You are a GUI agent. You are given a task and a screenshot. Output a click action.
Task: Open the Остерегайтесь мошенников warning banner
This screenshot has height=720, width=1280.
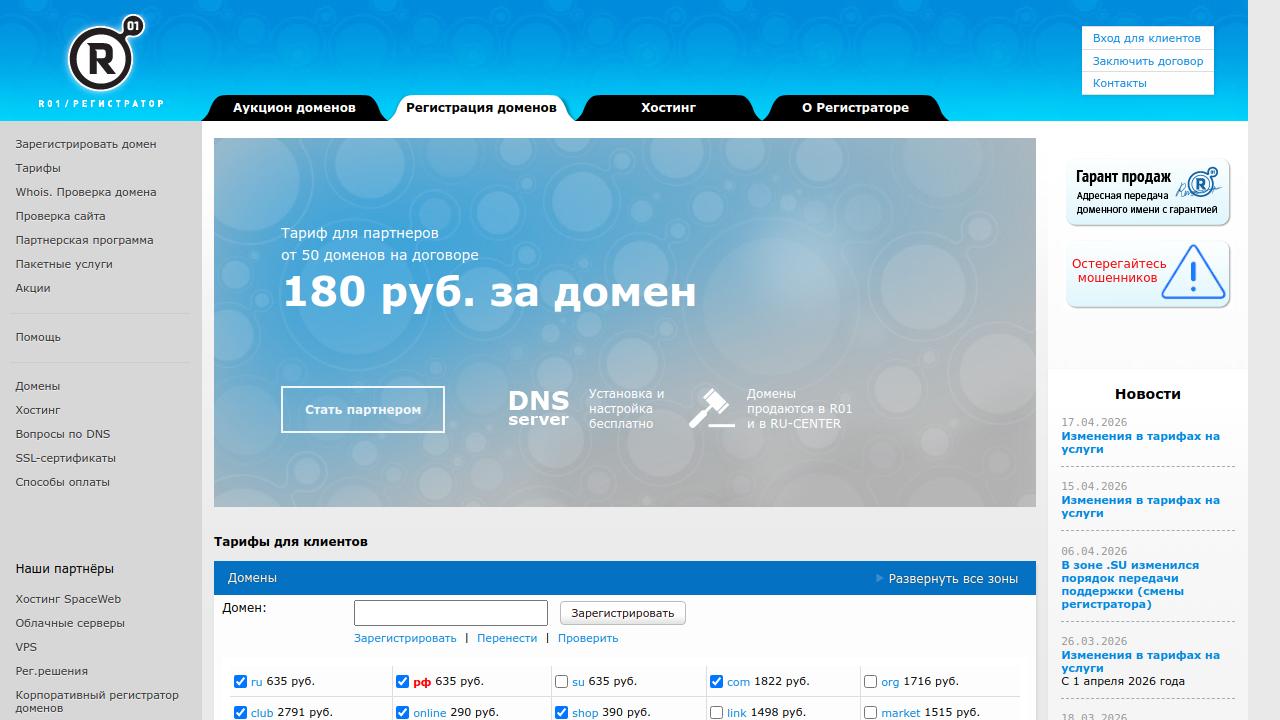point(1148,273)
